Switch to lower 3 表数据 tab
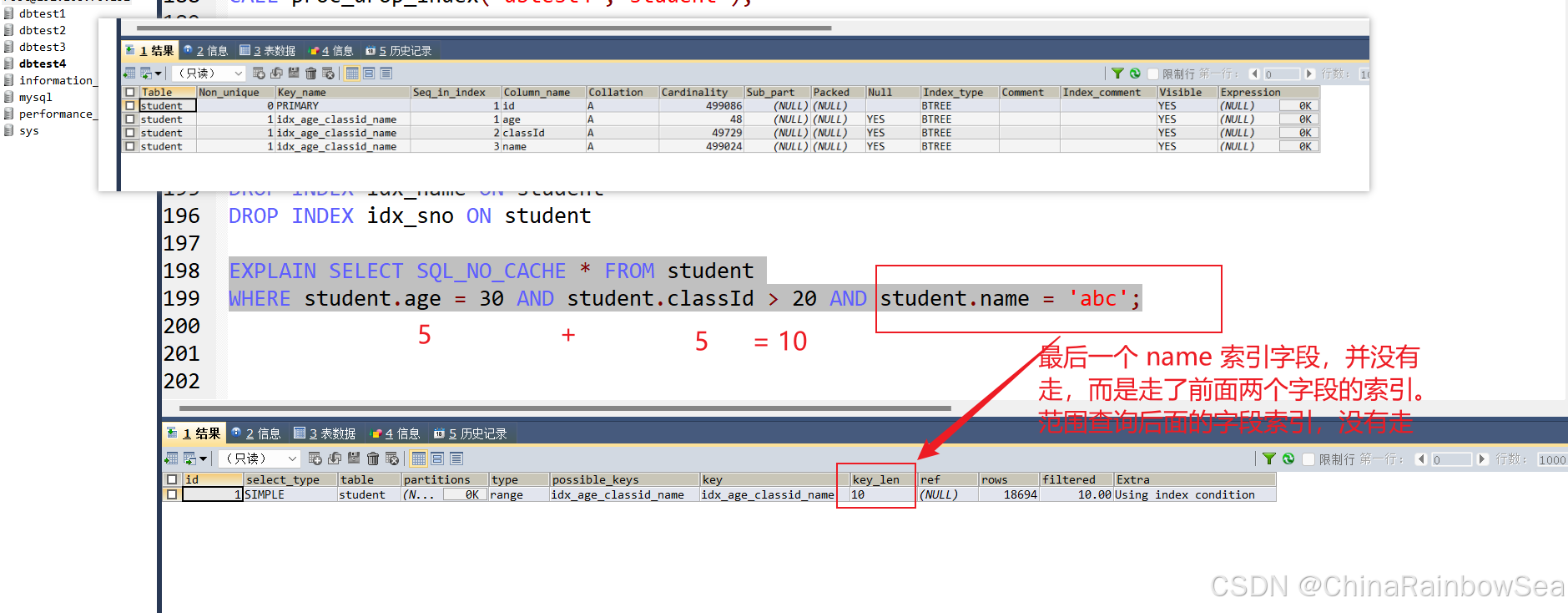 [x=325, y=433]
